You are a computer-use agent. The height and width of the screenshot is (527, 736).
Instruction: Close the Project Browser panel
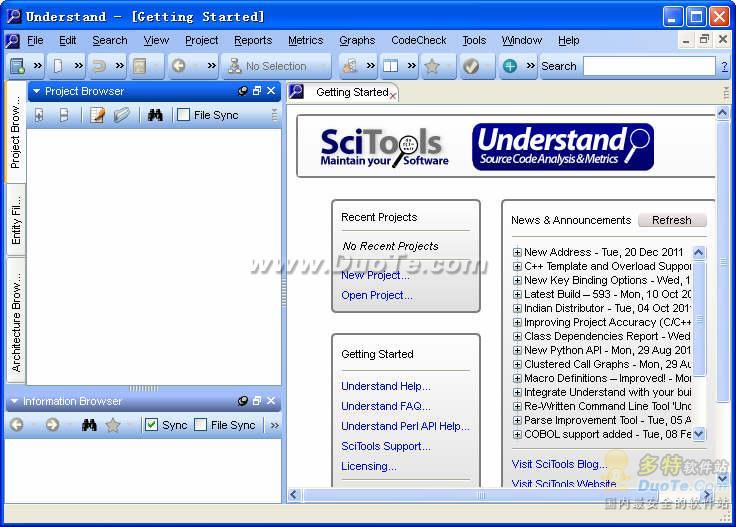[x=271, y=91]
